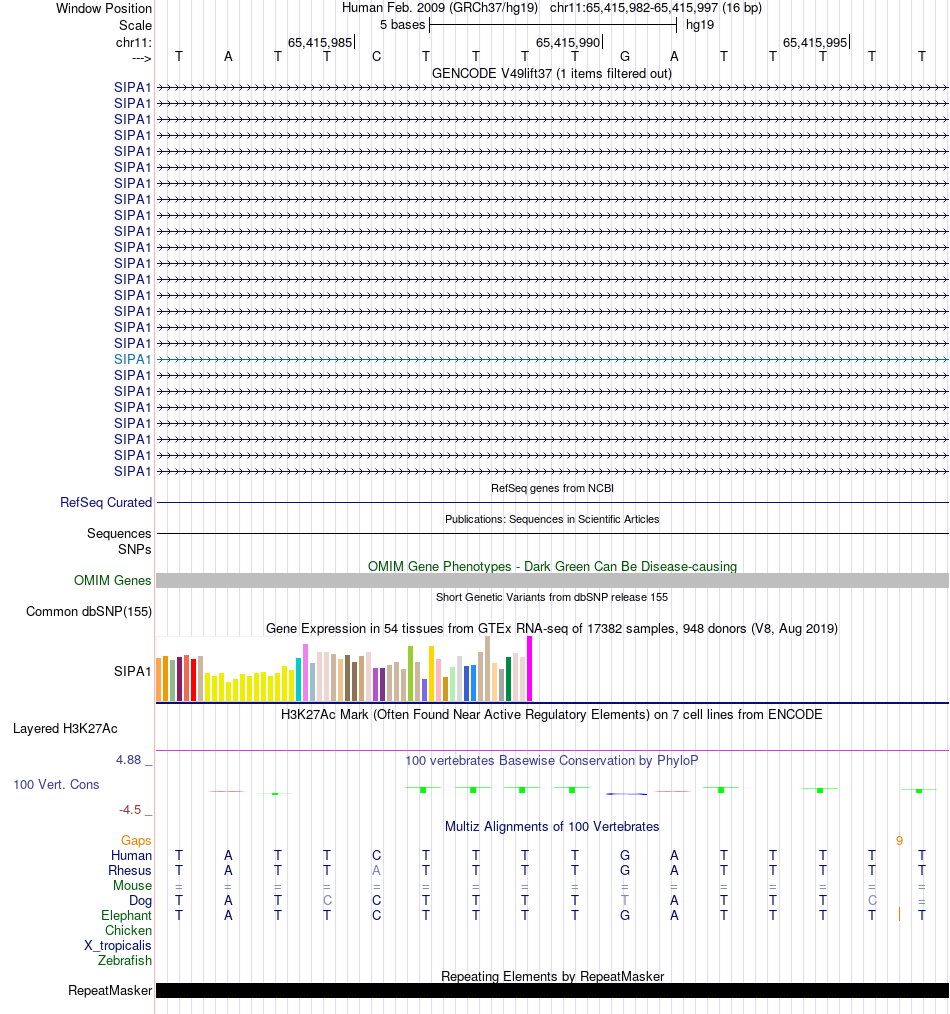Viewport: 950px width, 1014px height.
Task: Click the Window Position label
Action: [103, 8]
